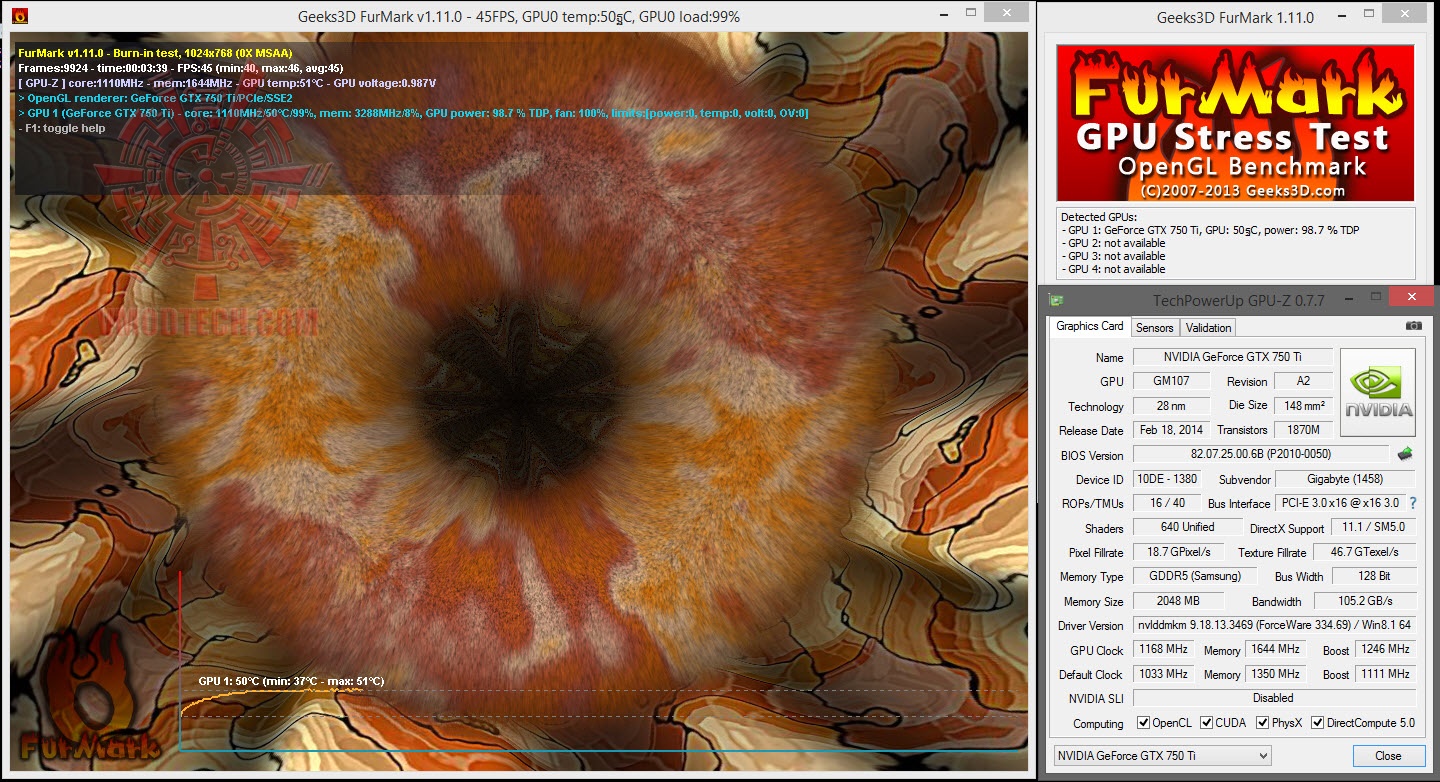Image resolution: width=1440 pixels, height=782 pixels.
Task: Click the Subvendor value Gigabyte (1458)
Action: (x=1346, y=479)
